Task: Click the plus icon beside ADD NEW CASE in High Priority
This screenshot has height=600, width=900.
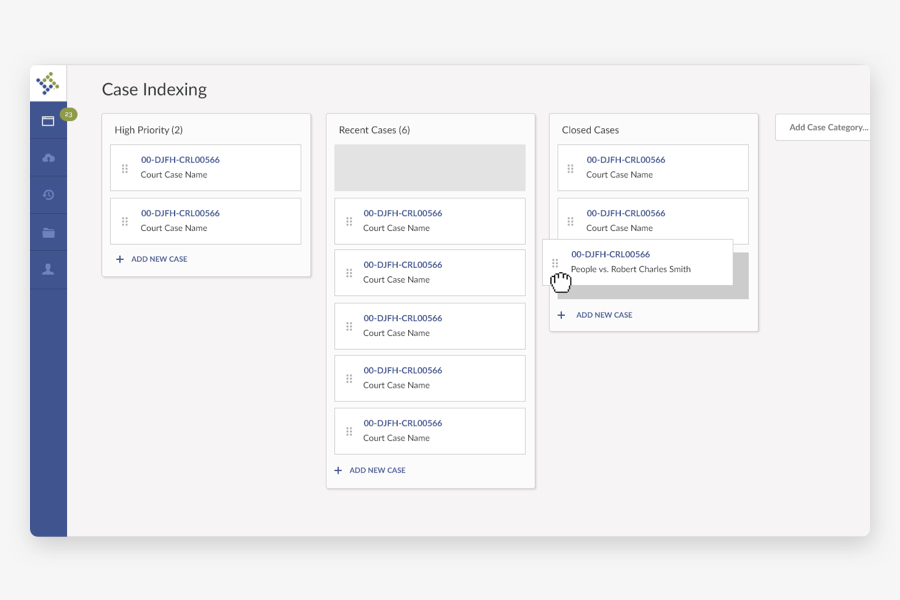Action: [119, 258]
